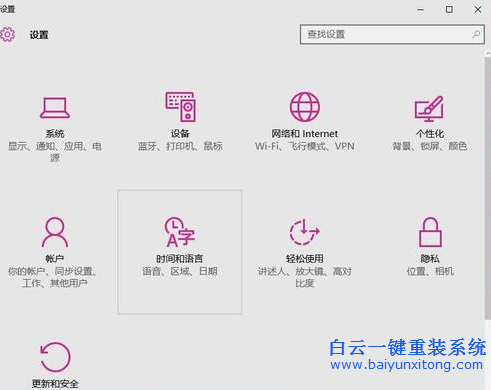Click the scrollbar up arrow

pyautogui.click(x=488, y=53)
